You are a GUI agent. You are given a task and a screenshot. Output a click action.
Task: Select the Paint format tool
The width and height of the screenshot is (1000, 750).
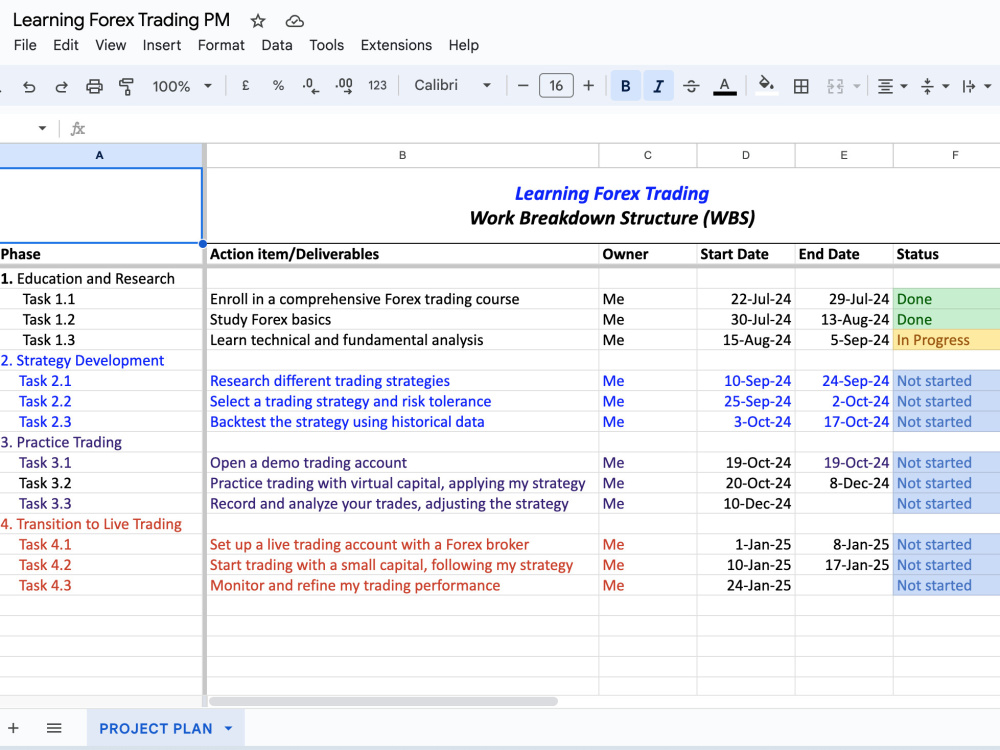point(126,86)
